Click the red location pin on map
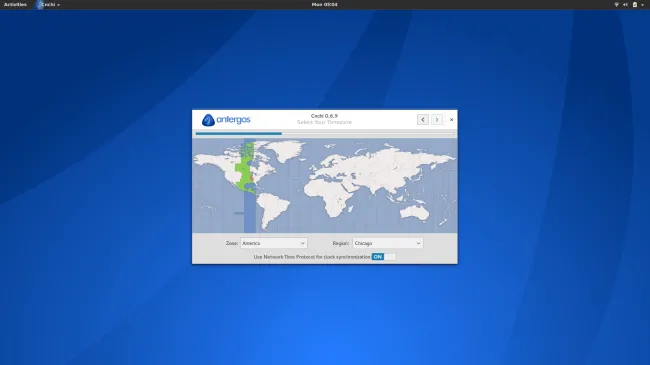 click(252, 178)
